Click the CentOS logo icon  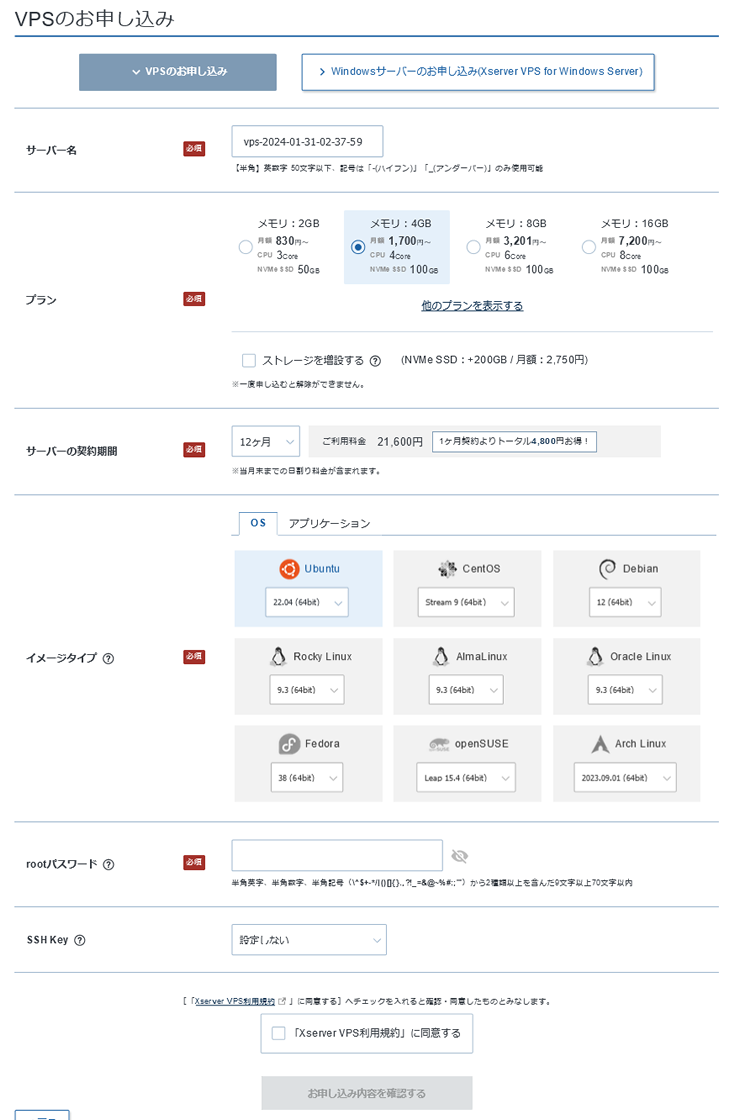tap(447, 569)
